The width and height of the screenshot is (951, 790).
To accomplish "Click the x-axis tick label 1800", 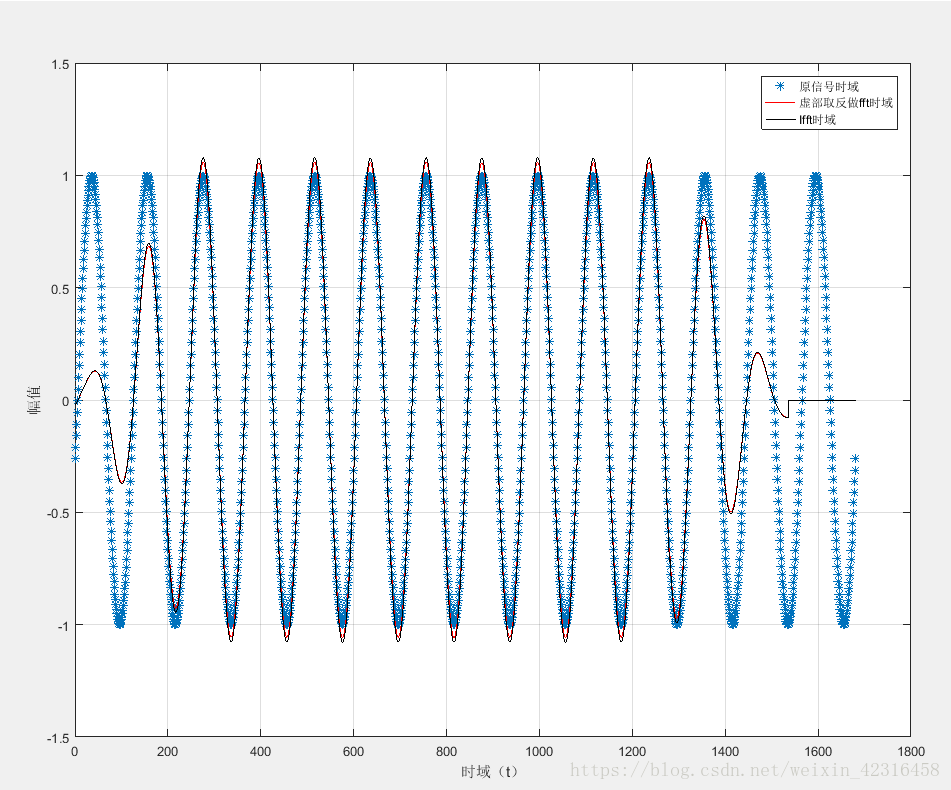I will (x=911, y=752).
